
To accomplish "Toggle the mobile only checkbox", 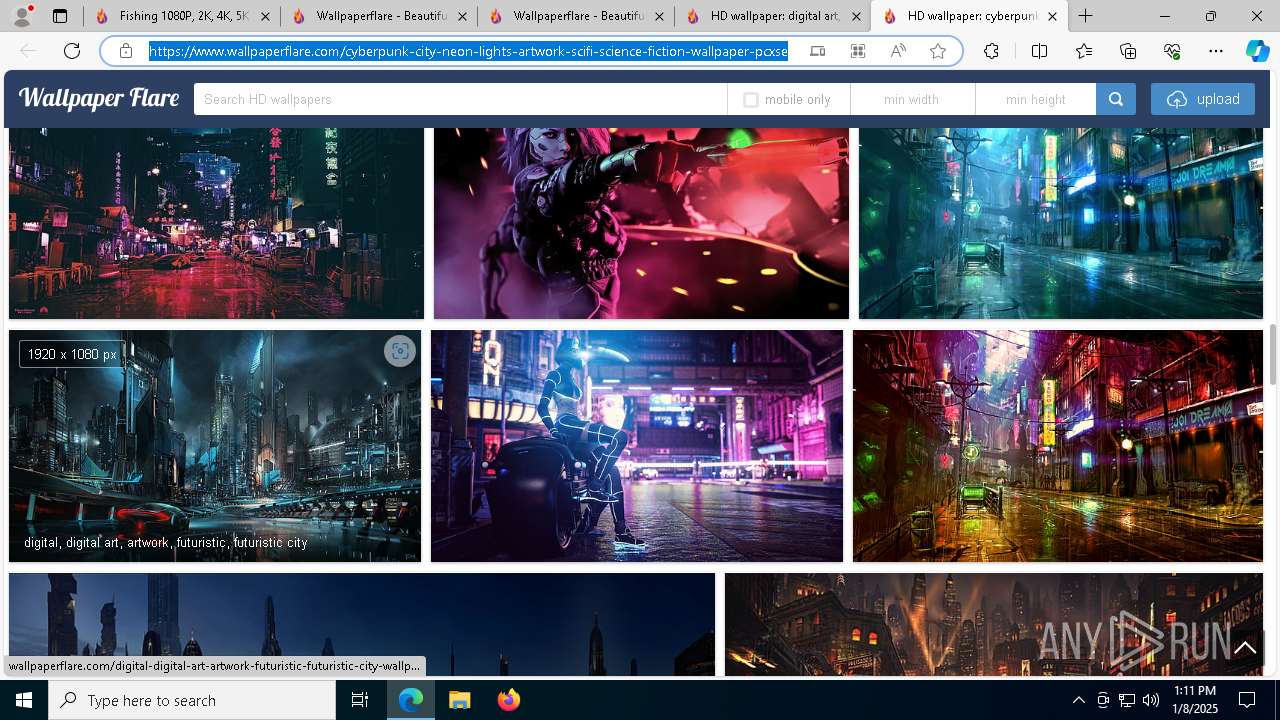I will point(751,100).
